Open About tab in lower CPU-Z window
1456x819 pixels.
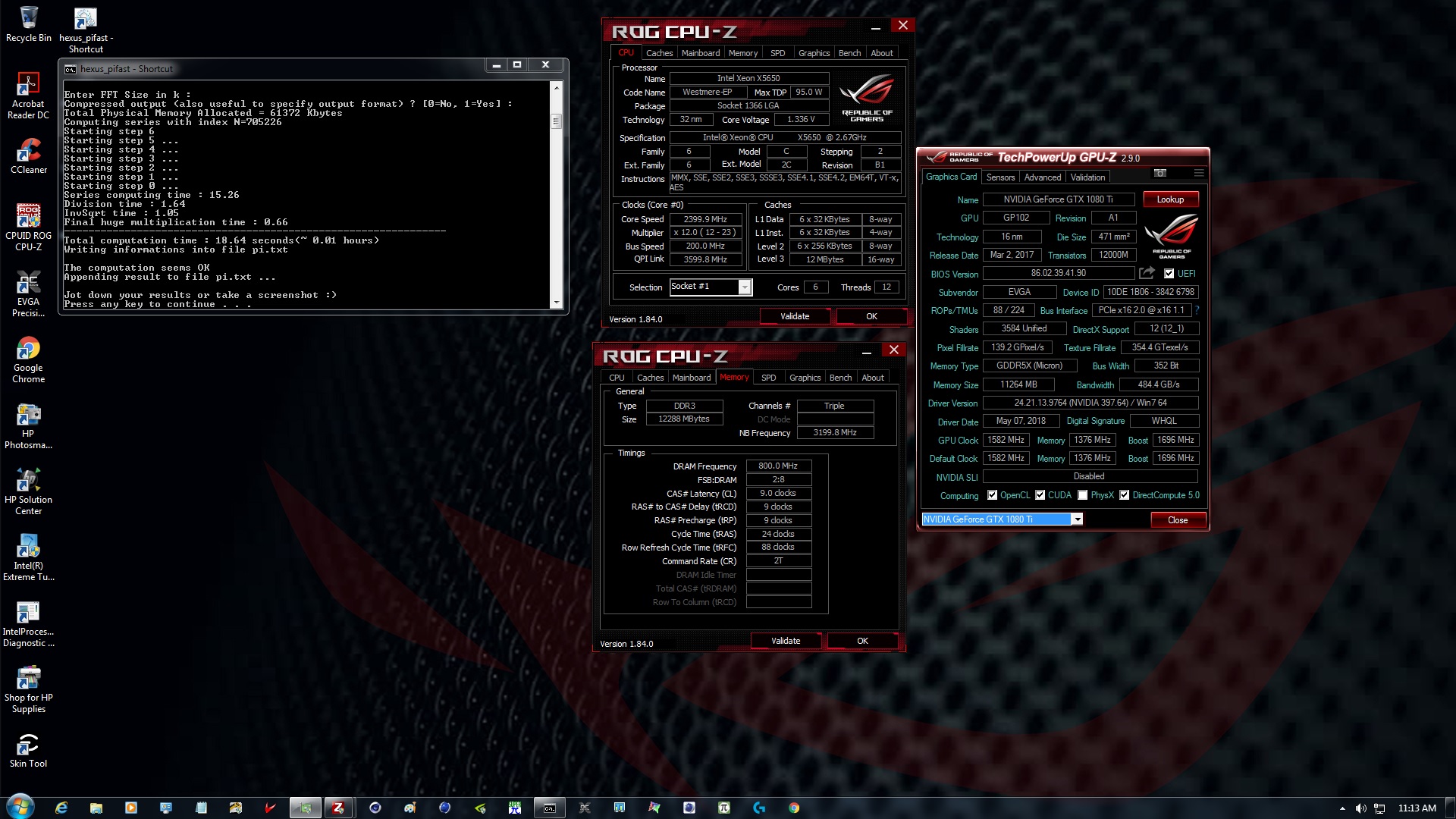(x=873, y=378)
